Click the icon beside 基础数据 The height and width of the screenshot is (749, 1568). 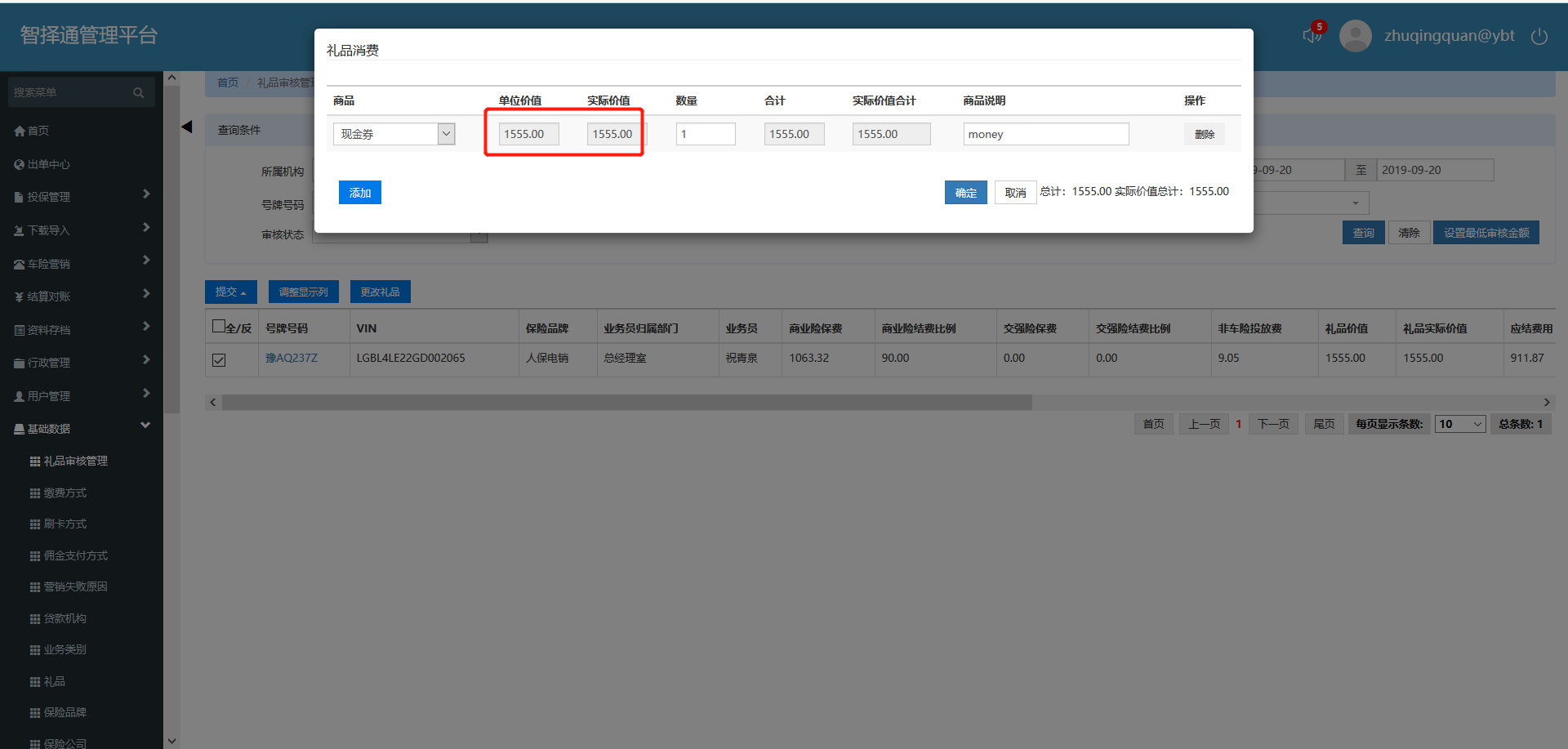tap(20, 429)
